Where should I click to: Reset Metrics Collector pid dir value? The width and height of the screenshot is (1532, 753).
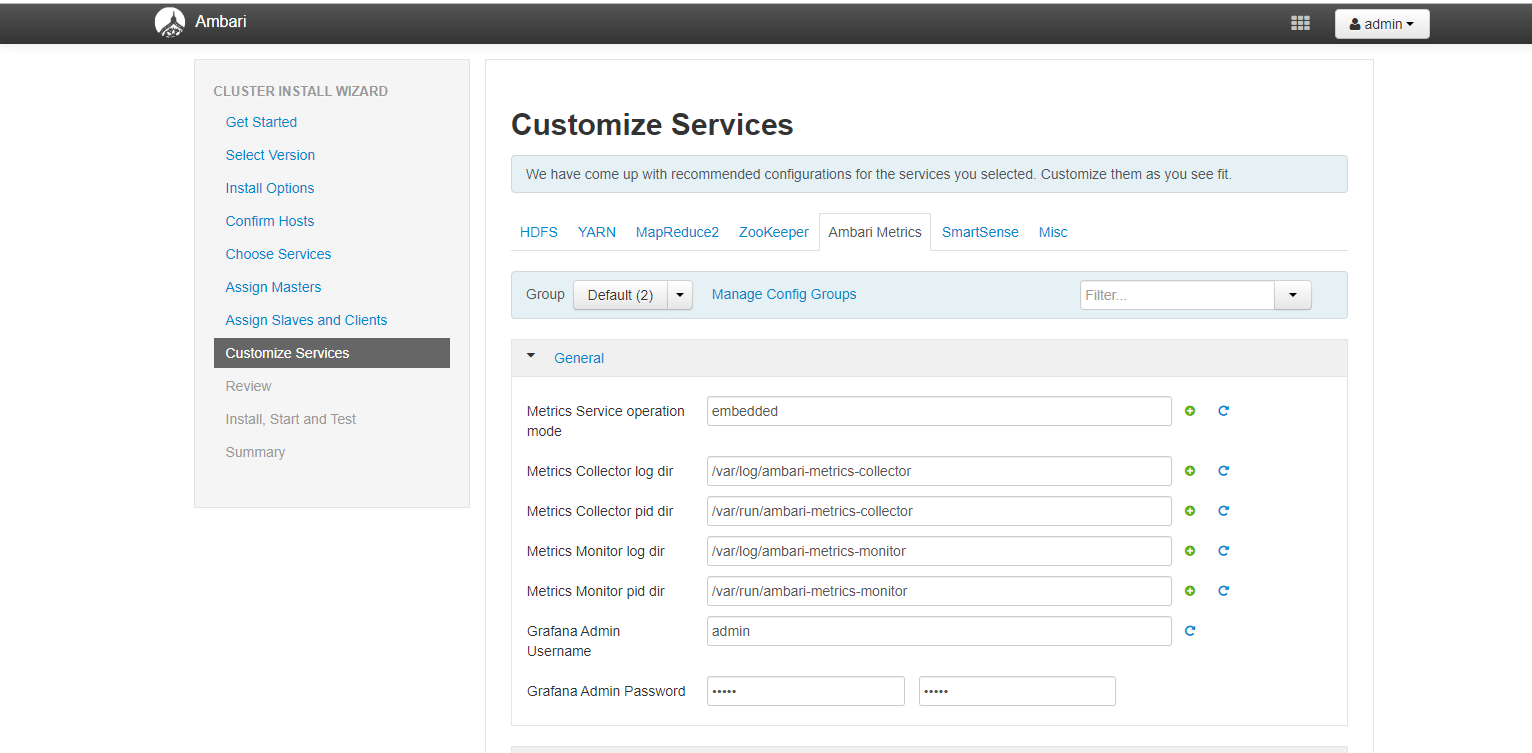(x=1223, y=511)
